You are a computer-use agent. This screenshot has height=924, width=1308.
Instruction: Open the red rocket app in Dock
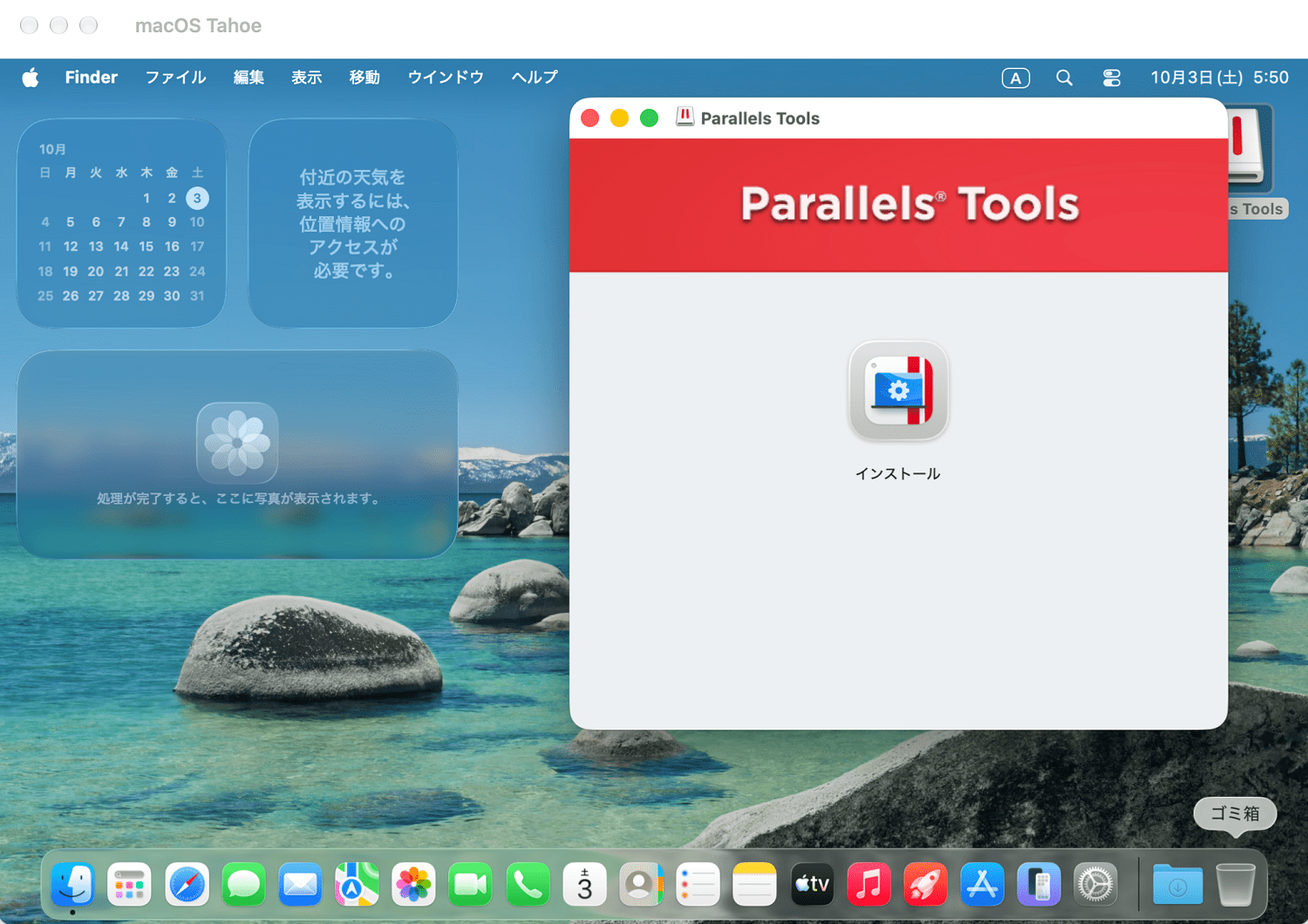(x=925, y=885)
